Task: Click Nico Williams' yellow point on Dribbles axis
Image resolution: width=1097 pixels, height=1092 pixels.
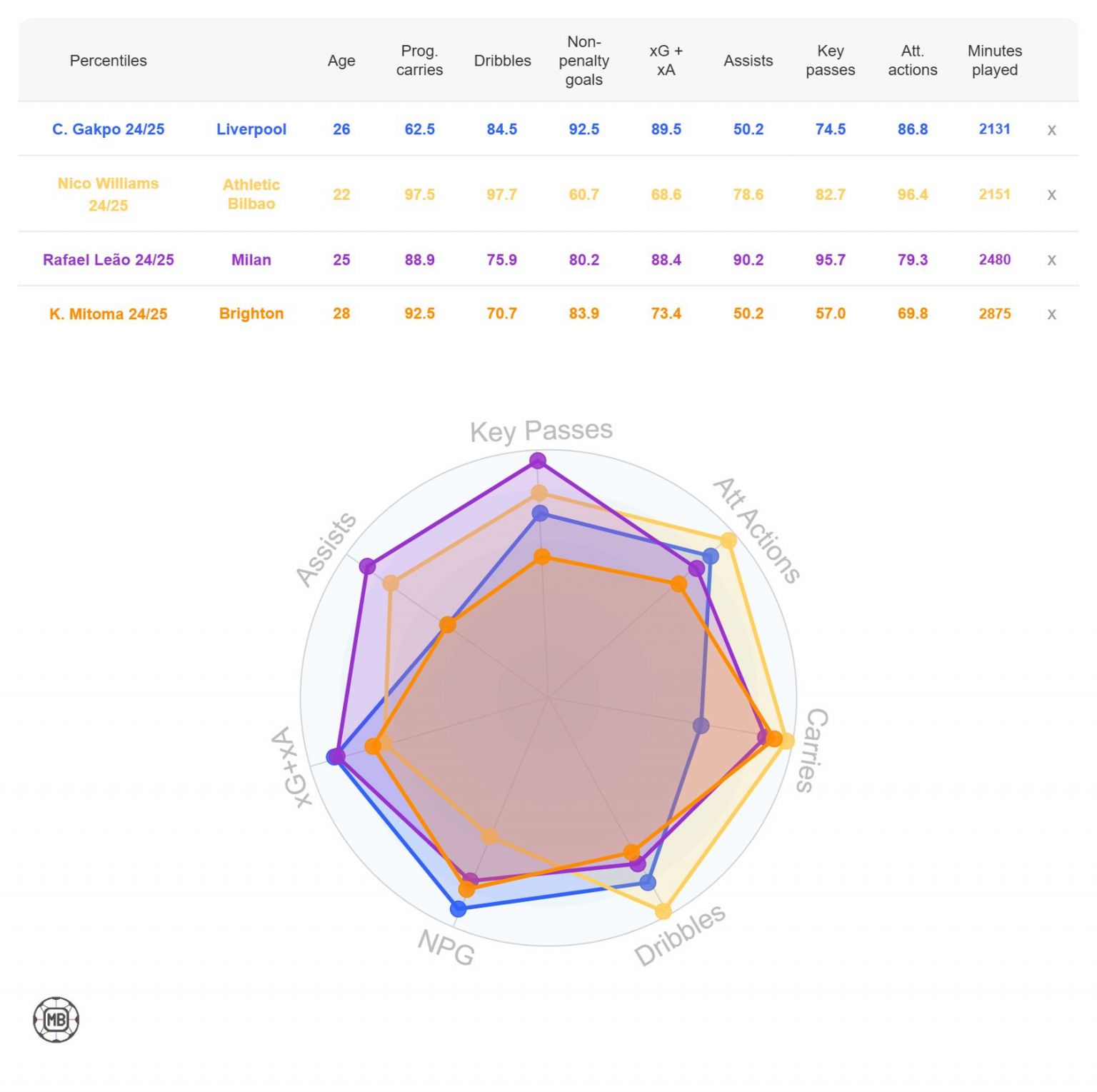Action: pyautogui.click(x=663, y=911)
